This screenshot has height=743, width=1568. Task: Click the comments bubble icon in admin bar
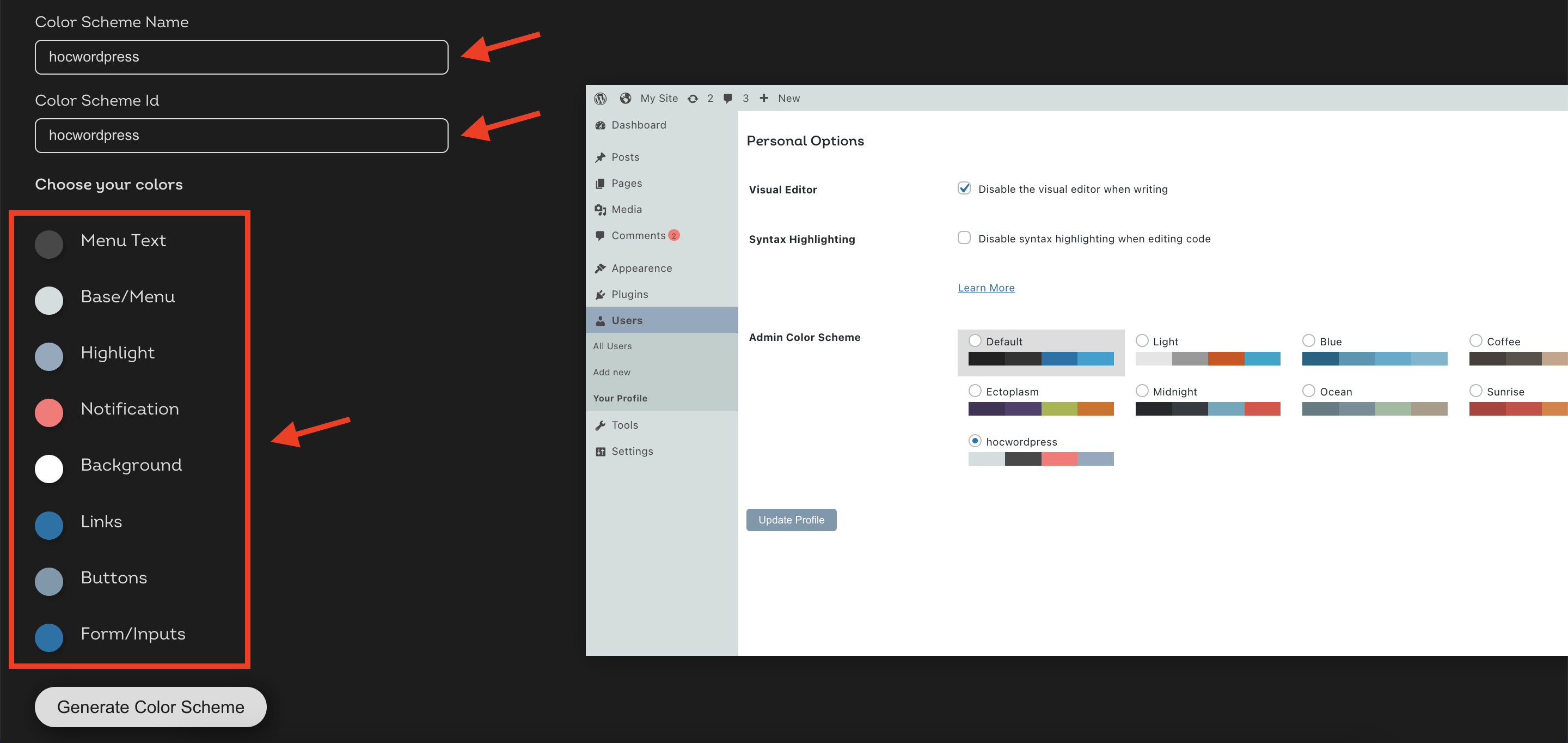(x=727, y=98)
